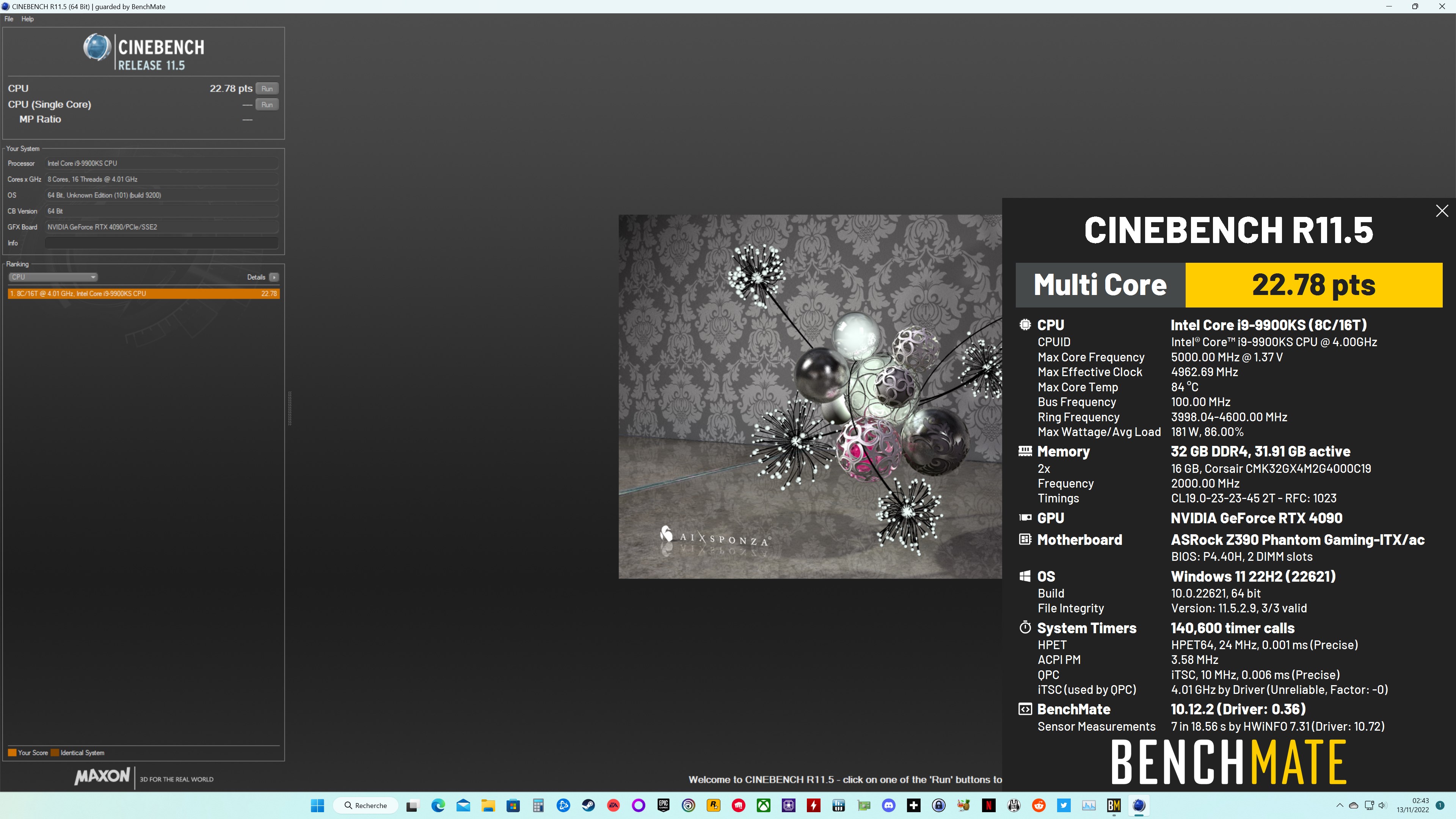Show hidden system tray icons chevron

tap(1339, 805)
